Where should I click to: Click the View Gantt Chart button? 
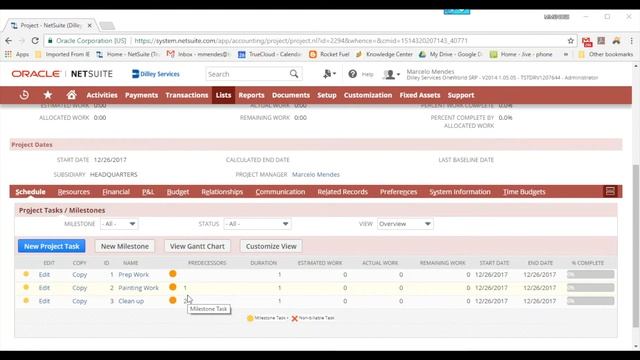(197, 246)
